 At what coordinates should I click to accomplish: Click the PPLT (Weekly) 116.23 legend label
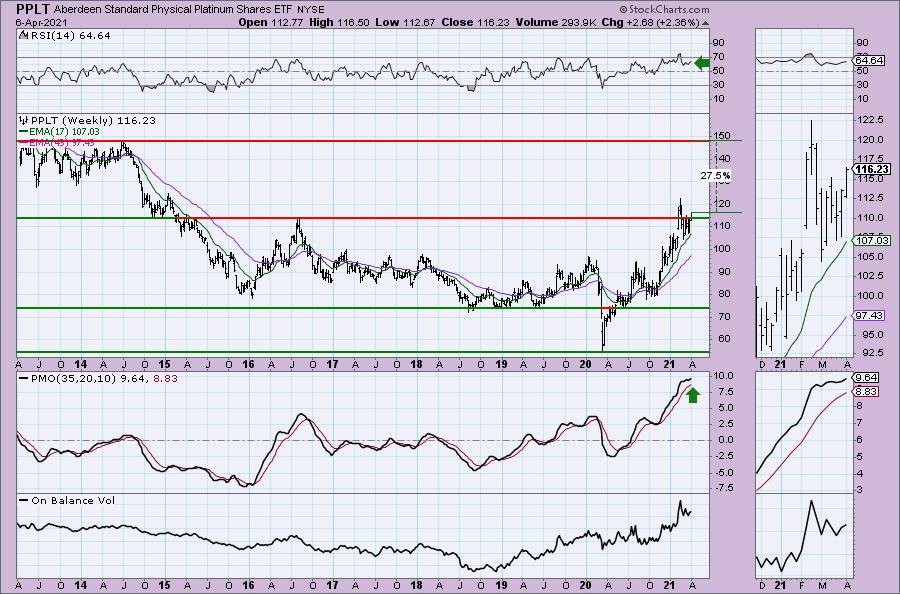93,121
